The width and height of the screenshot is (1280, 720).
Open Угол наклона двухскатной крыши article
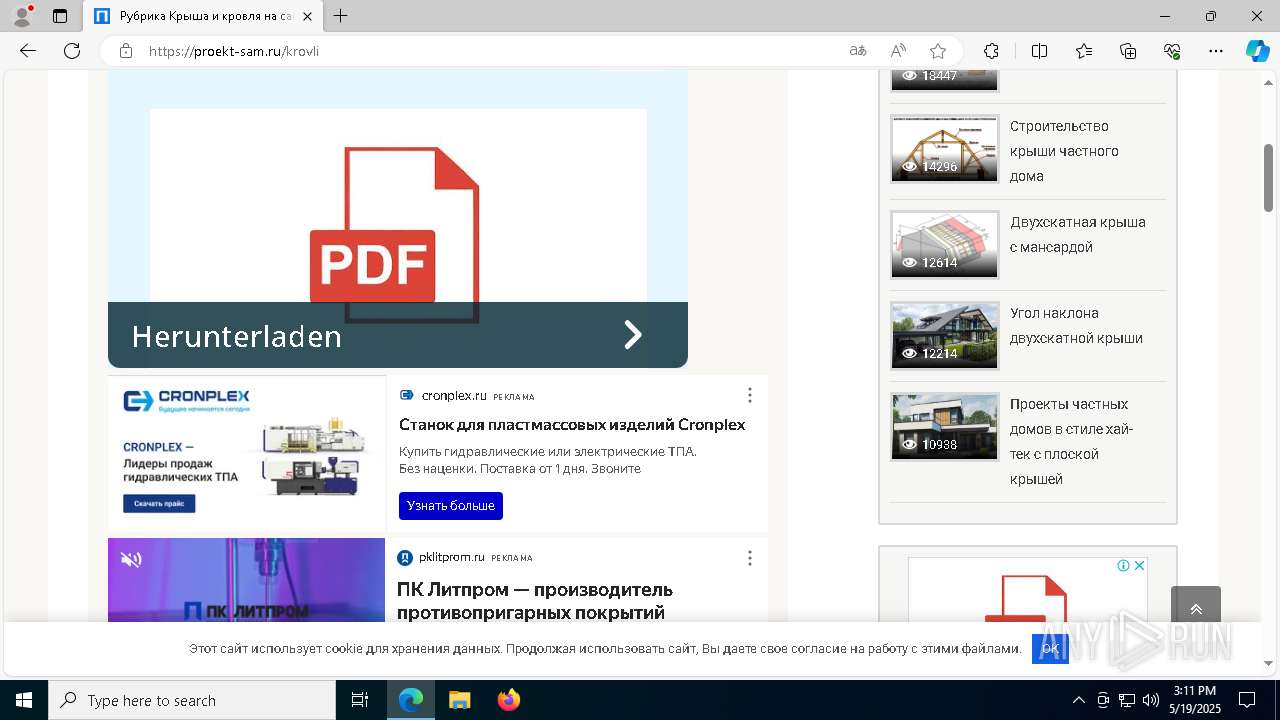[x=1076, y=326]
